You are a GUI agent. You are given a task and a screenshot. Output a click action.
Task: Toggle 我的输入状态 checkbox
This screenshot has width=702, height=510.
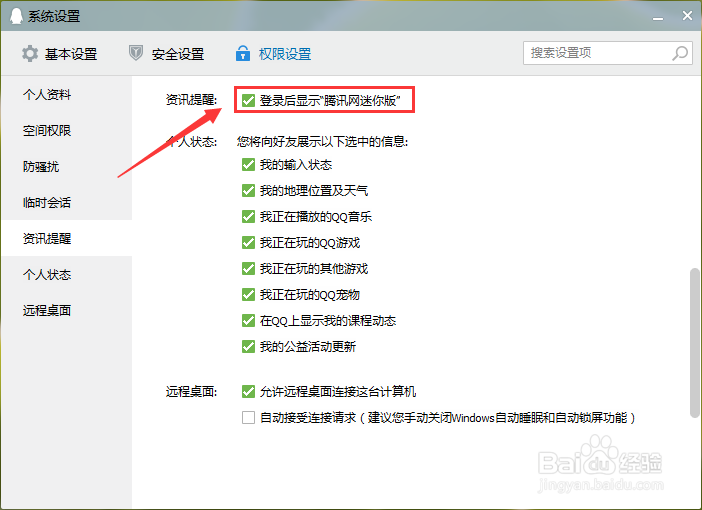click(248, 165)
